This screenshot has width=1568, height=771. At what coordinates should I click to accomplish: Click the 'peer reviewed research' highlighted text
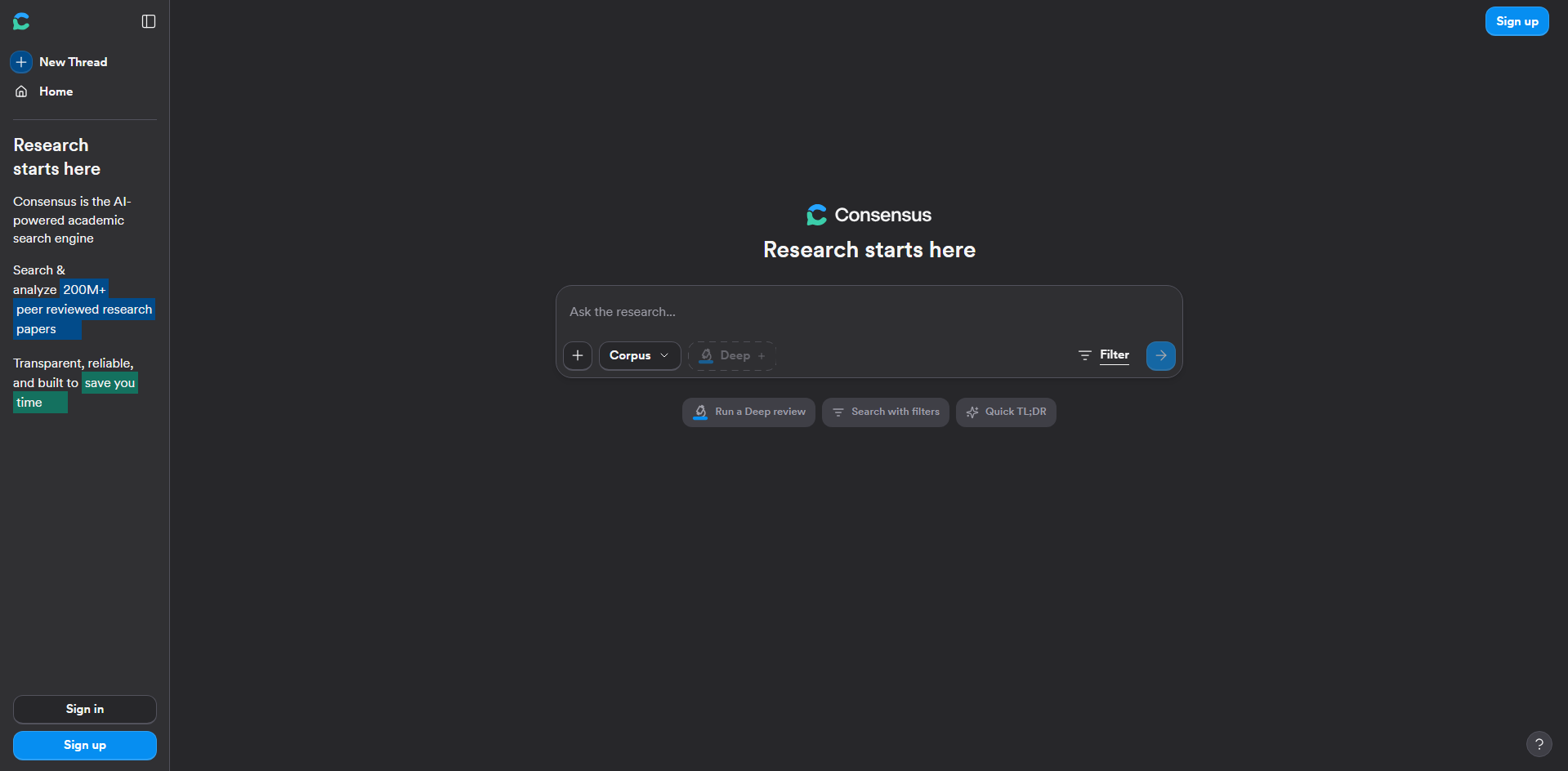click(x=84, y=310)
